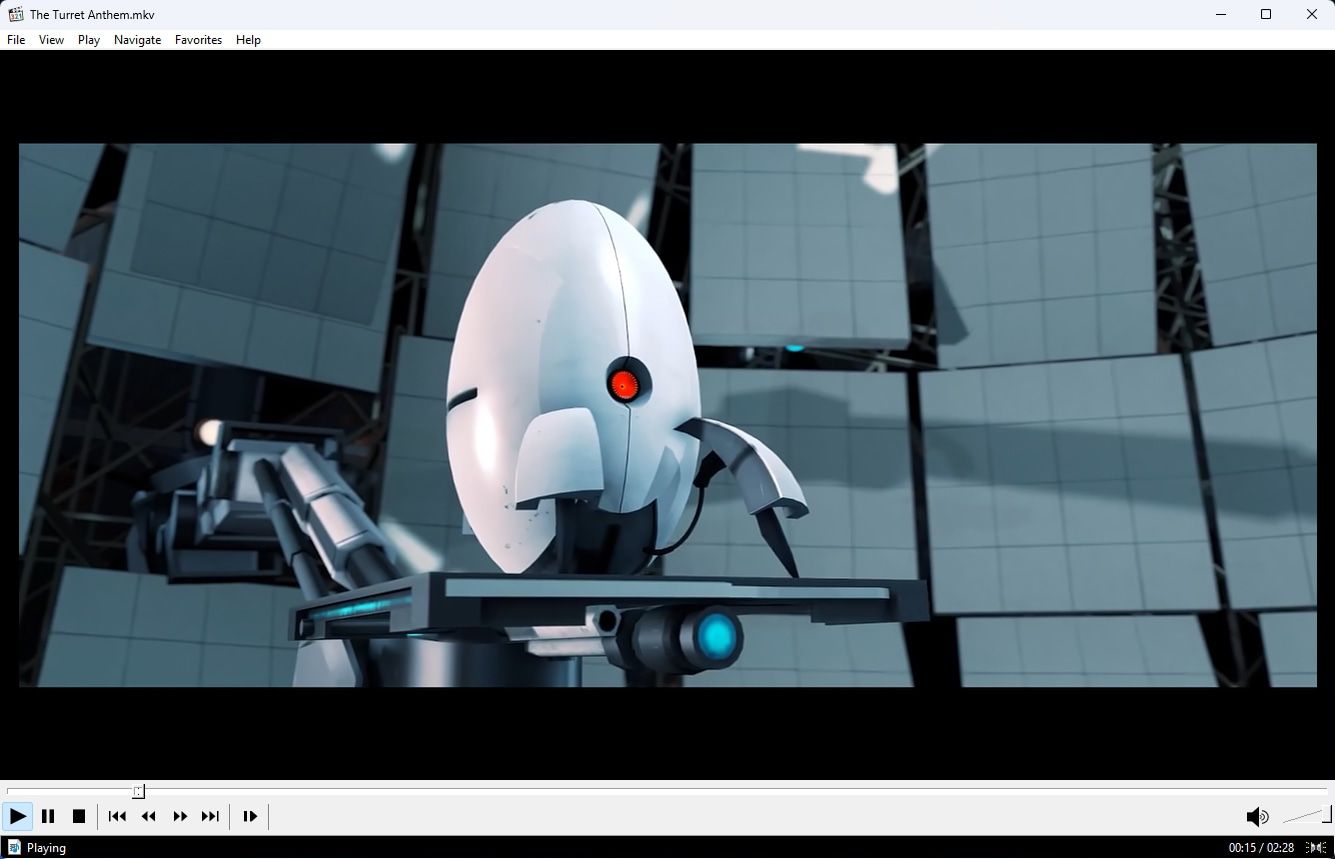Click the Increase speed (fast forward) icon
1335x859 pixels.
[179, 816]
